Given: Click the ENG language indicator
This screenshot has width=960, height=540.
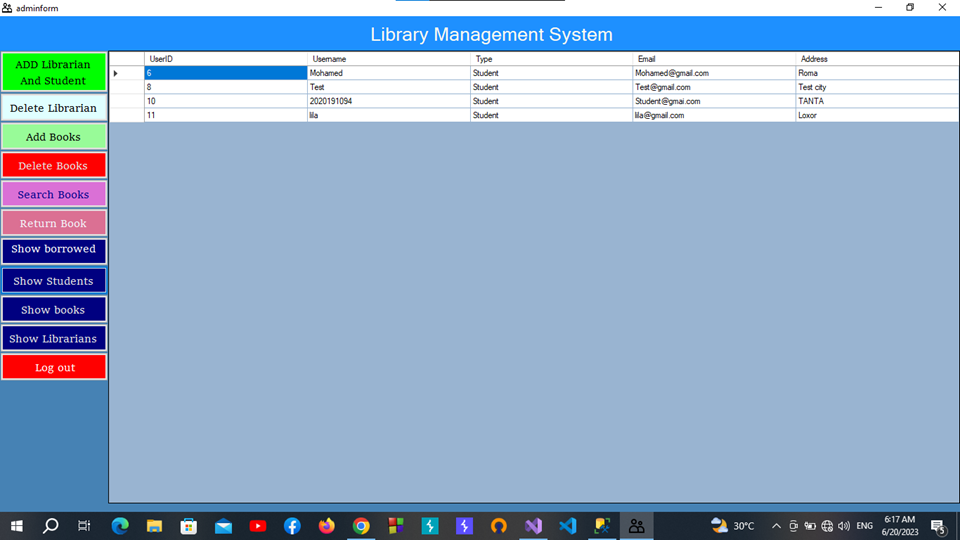Looking at the screenshot, I should [x=864, y=526].
